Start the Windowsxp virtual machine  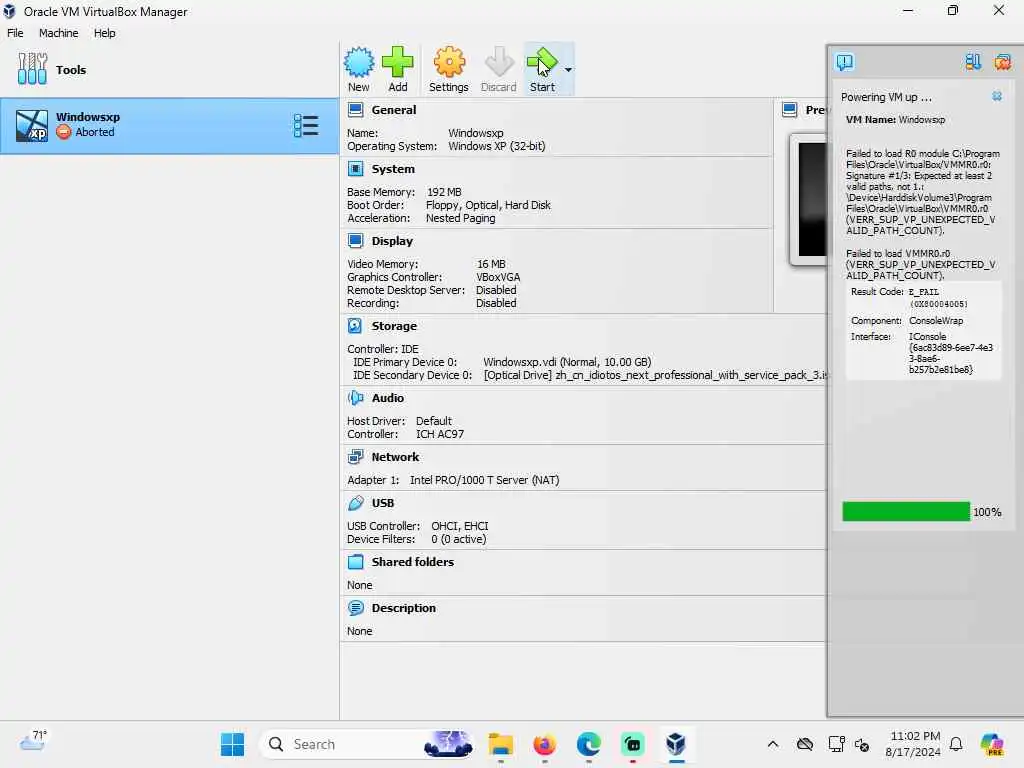542,69
